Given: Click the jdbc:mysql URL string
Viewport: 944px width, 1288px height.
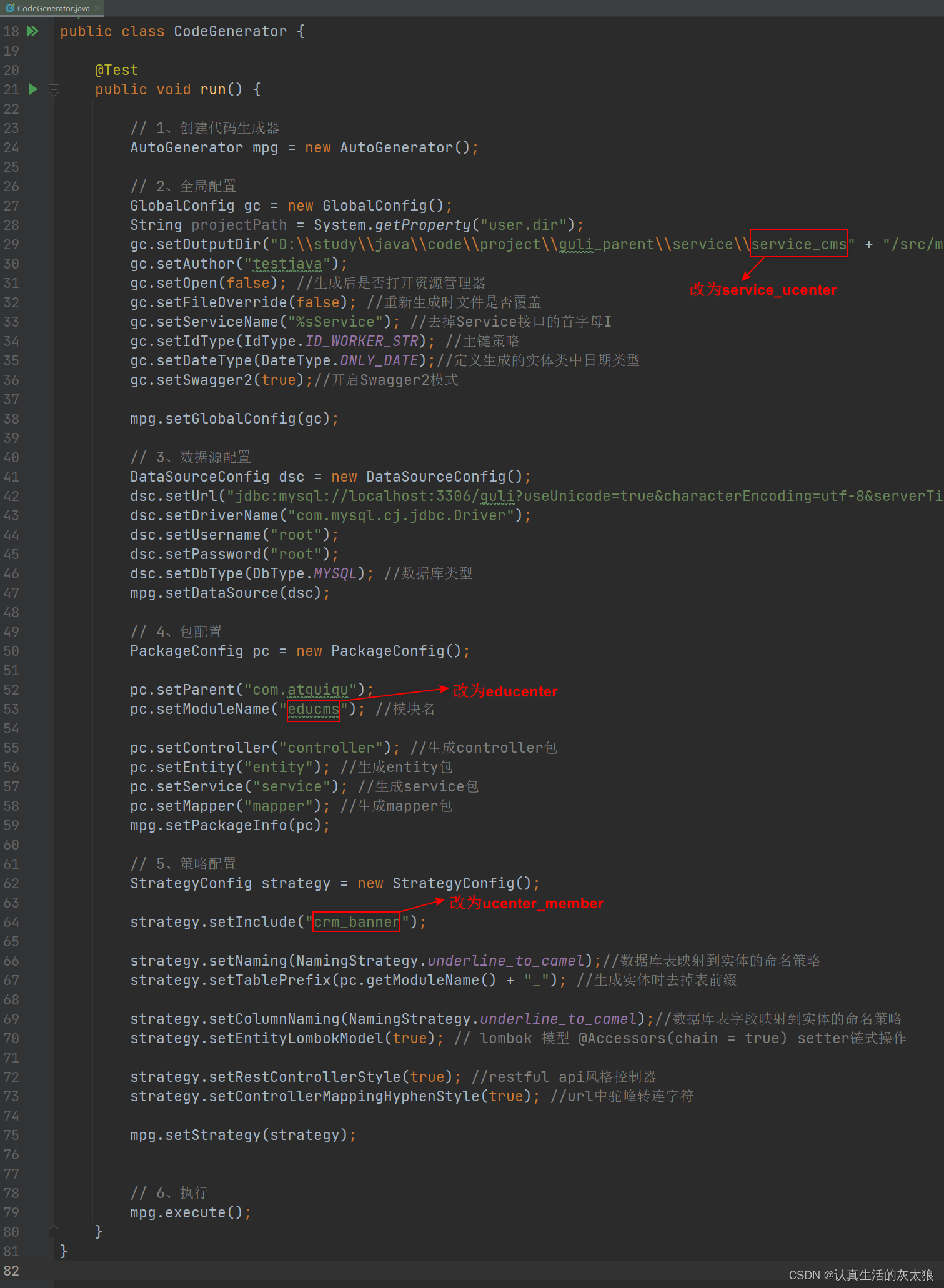Looking at the screenshot, I should click(584, 496).
